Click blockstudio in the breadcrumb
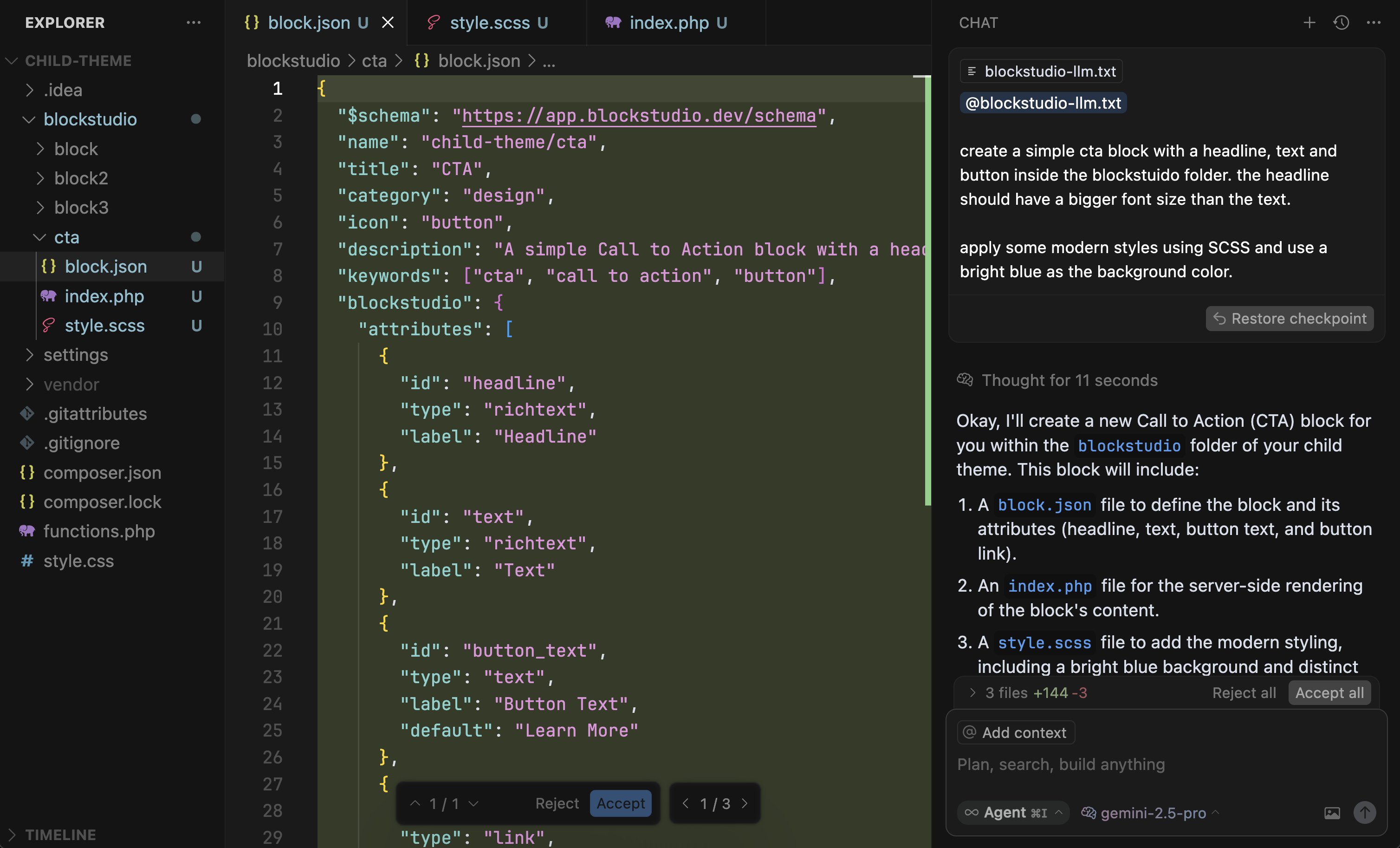The width and height of the screenshot is (1400, 848). (293, 61)
